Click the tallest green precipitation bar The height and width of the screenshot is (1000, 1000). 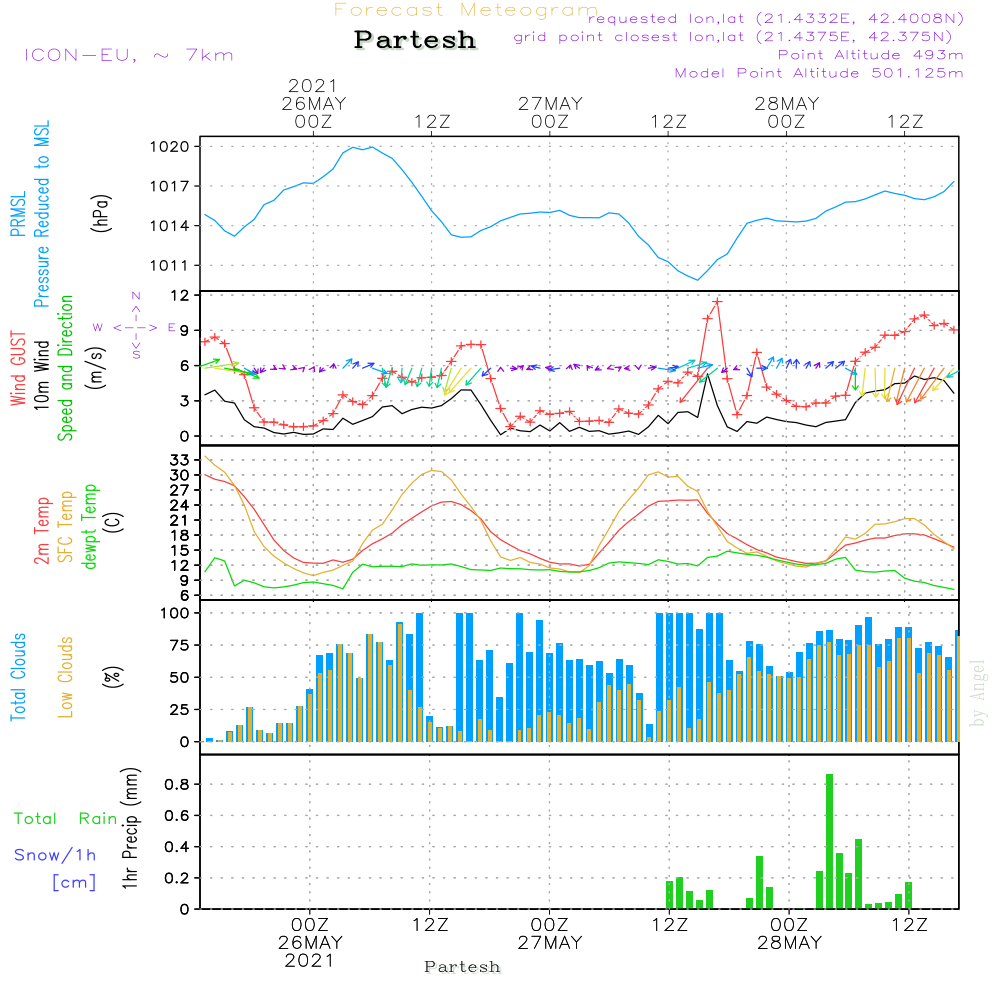(x=829, y=841)
